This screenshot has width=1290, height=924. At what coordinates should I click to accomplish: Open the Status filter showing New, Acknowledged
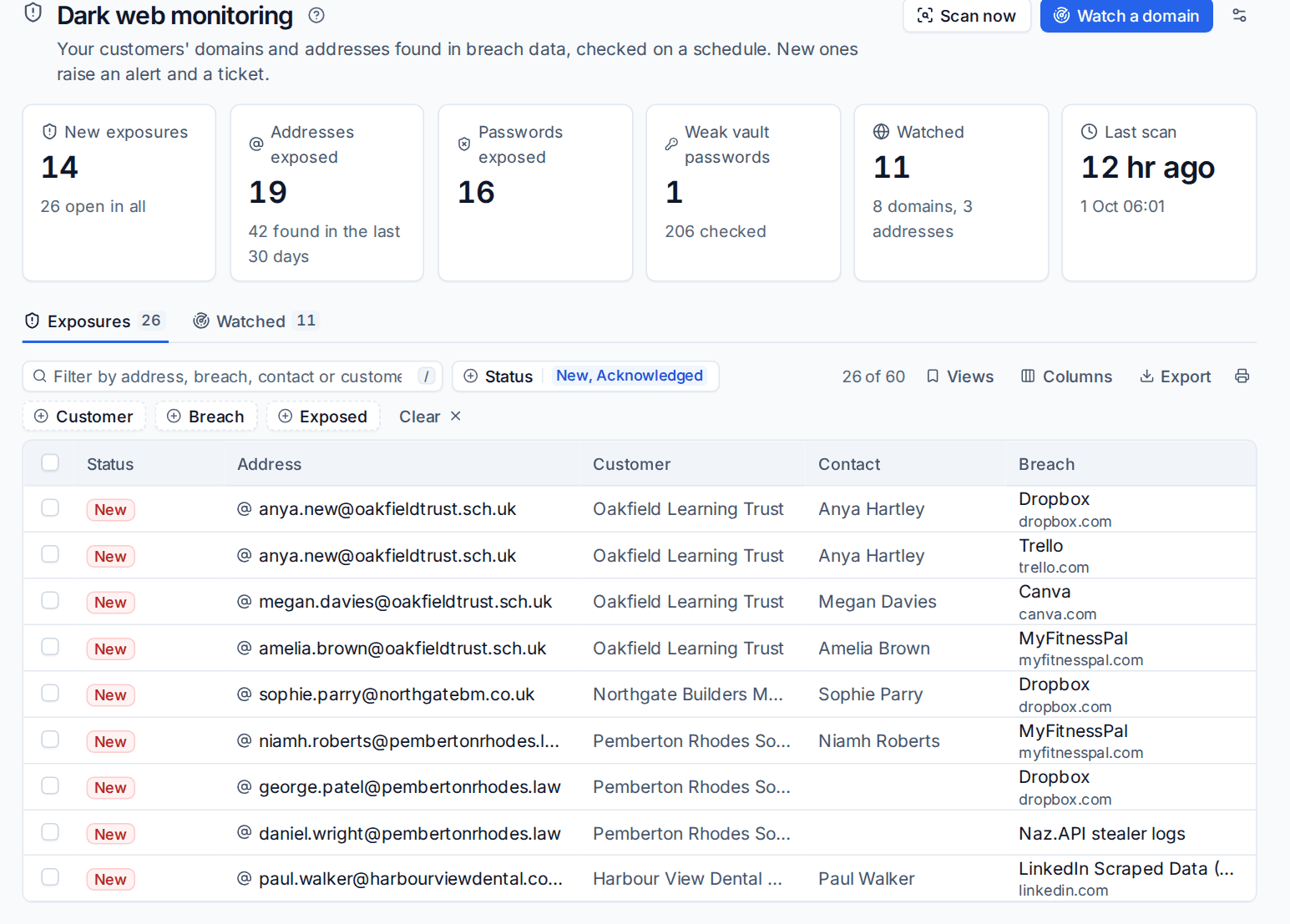click(585, 376)
